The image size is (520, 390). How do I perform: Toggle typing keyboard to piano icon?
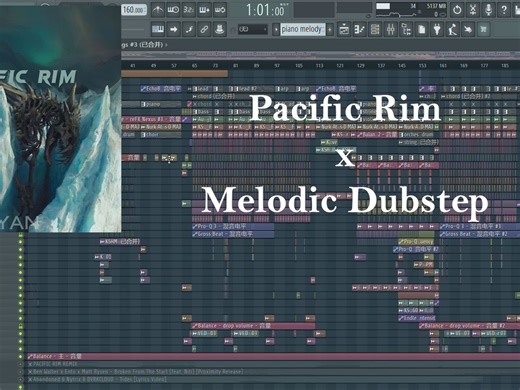pyautogui.click(x=158, y=29)
